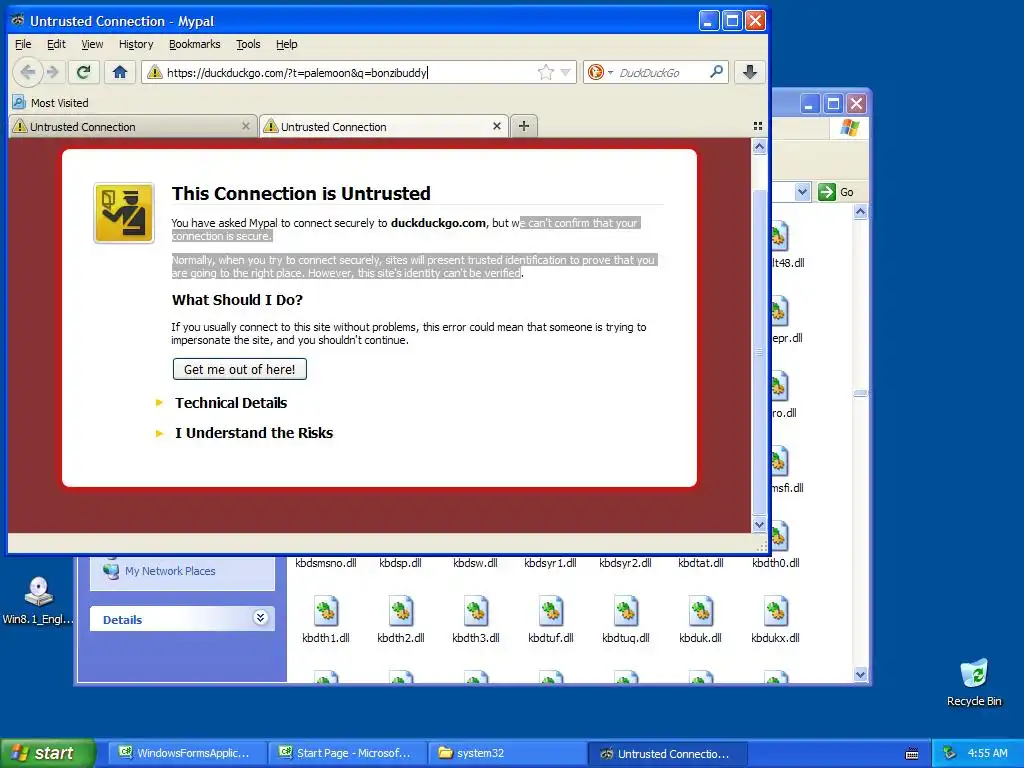Click the Explorer file list scroll-down arrow
The height and width of the screenshot is (768, 1024).
click(x=861, y=675)
